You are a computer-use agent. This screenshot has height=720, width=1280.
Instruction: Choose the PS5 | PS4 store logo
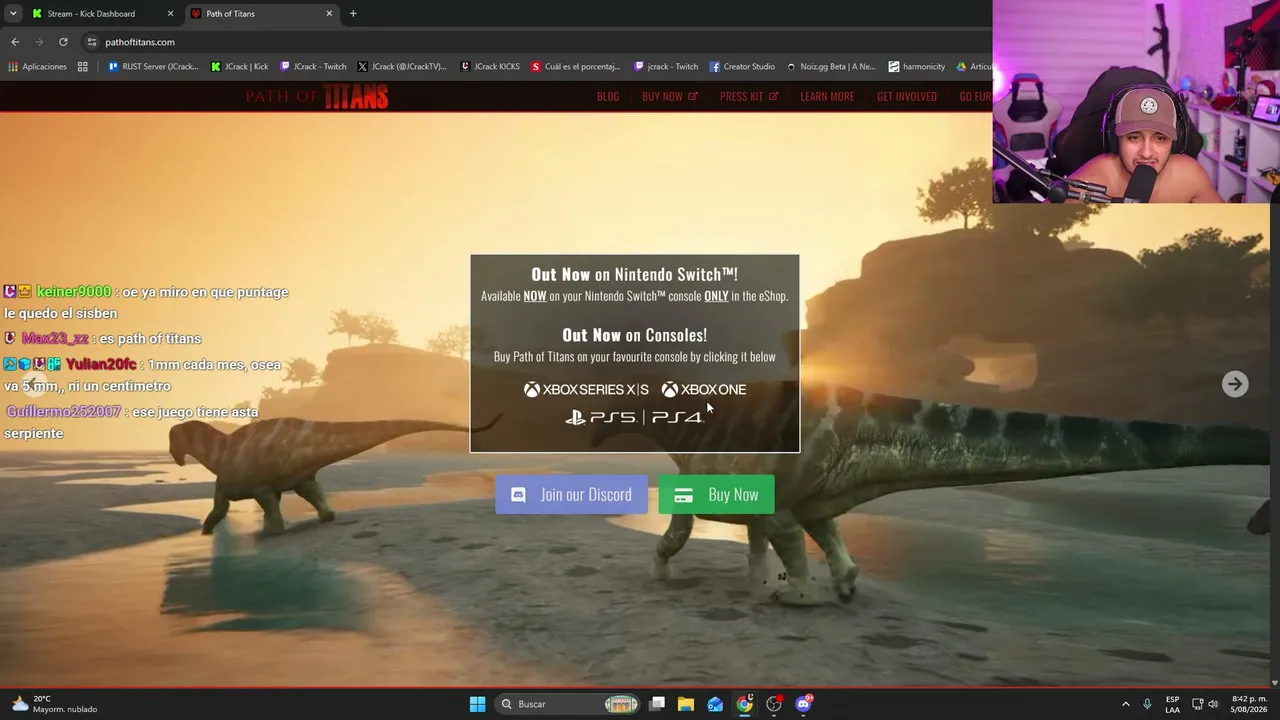coord(634,417)
